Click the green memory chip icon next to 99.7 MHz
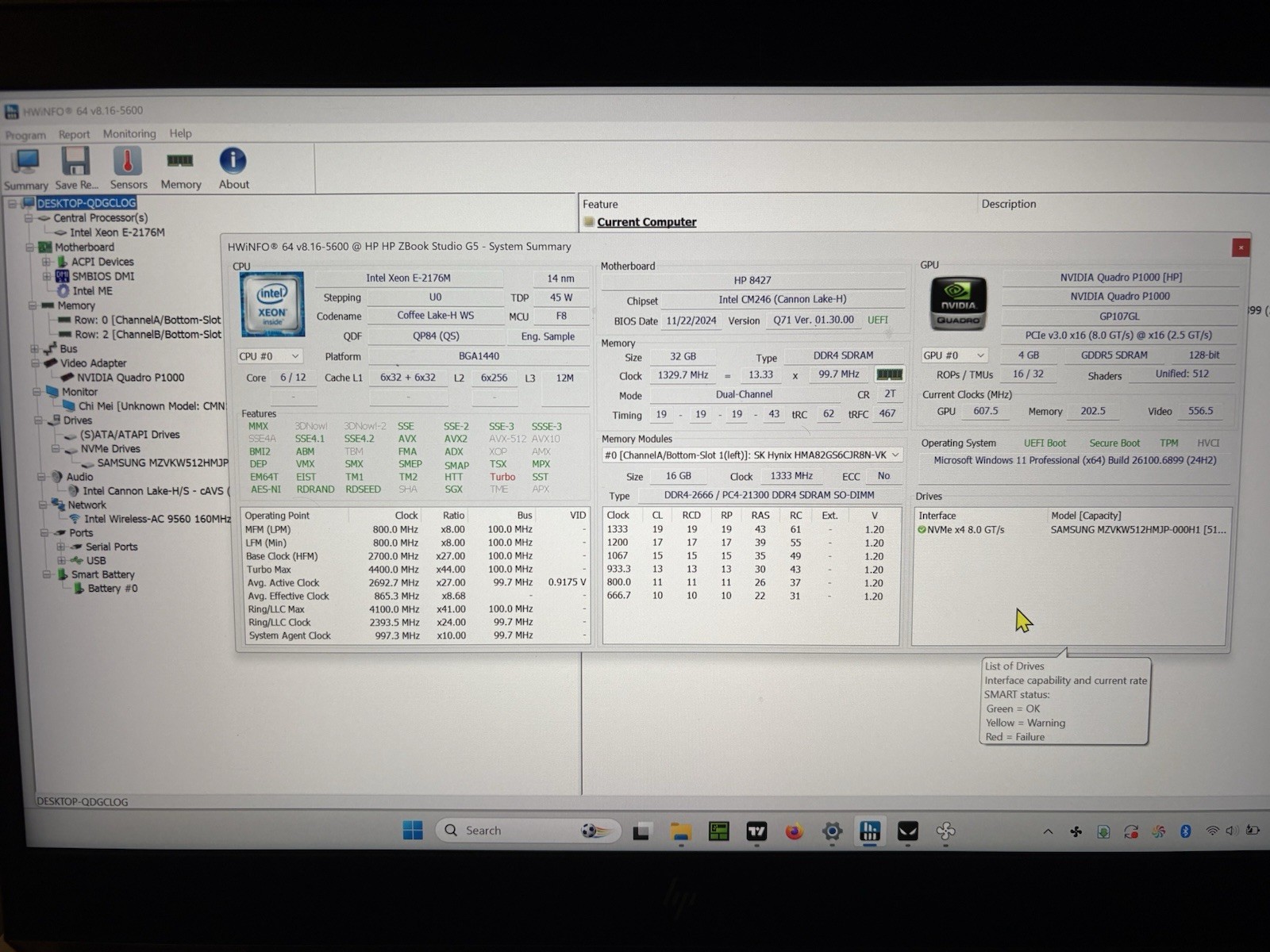This screenshot has width=1270, height=952. [x=888, y=374]
